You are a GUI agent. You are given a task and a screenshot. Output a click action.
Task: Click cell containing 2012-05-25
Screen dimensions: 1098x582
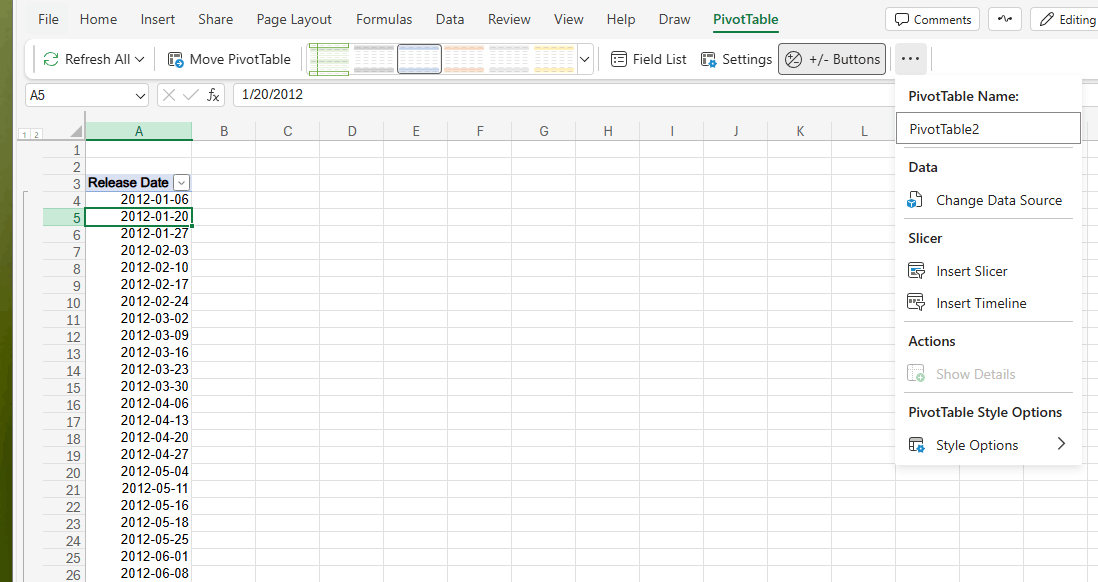139,539
